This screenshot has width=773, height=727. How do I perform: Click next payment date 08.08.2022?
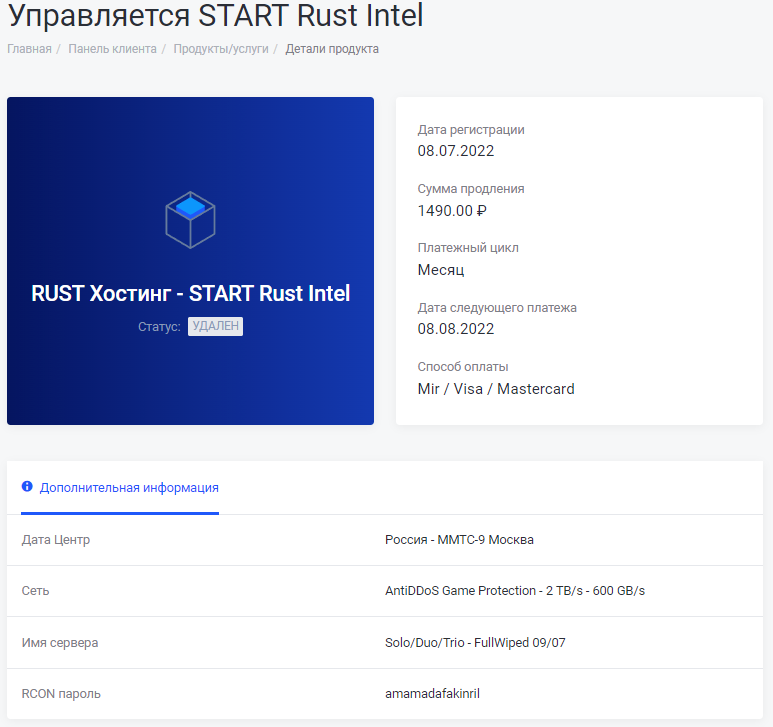point(456,328)
